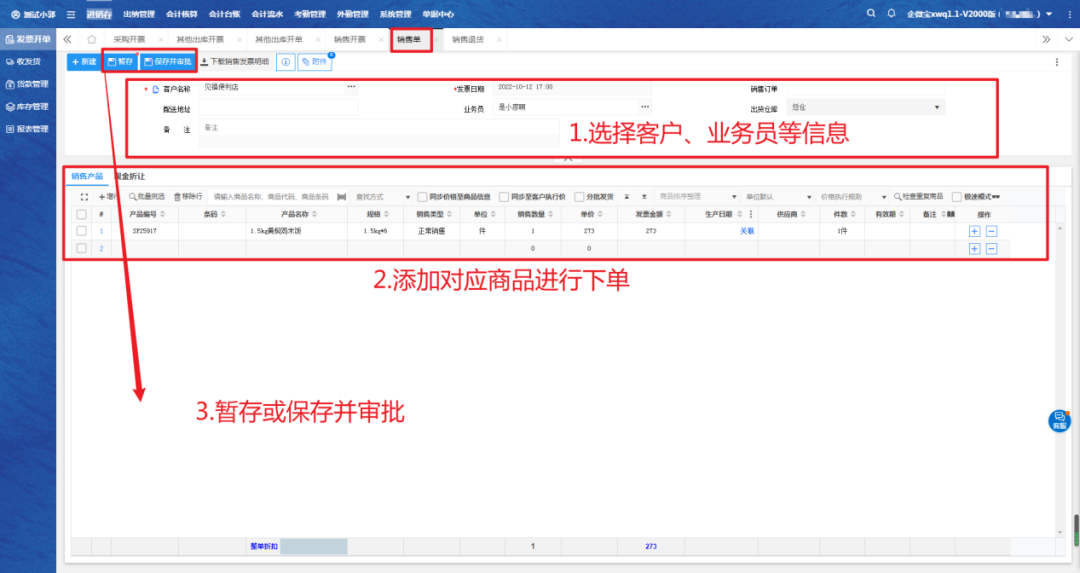Toggle the hamburger menu icon
This screenshot has width=1080, height=573.
[71, 14]
